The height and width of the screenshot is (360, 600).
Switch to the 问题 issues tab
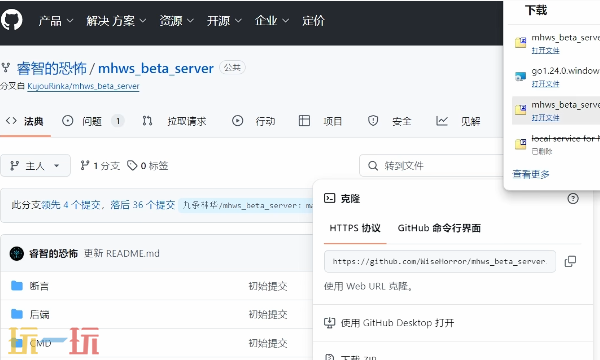coord(93,121)
